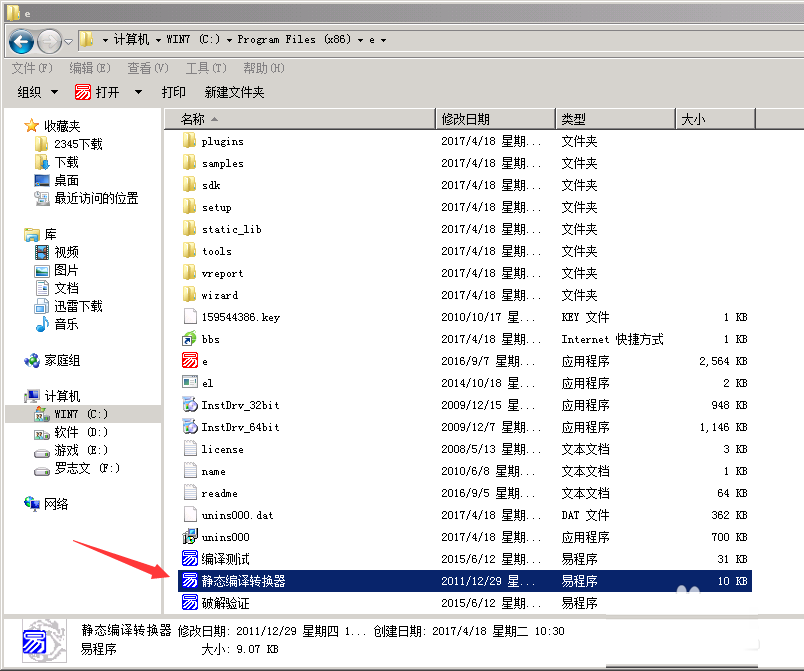
Task: Open the 编辑(E) menu
Action: (x=90, y=68)
